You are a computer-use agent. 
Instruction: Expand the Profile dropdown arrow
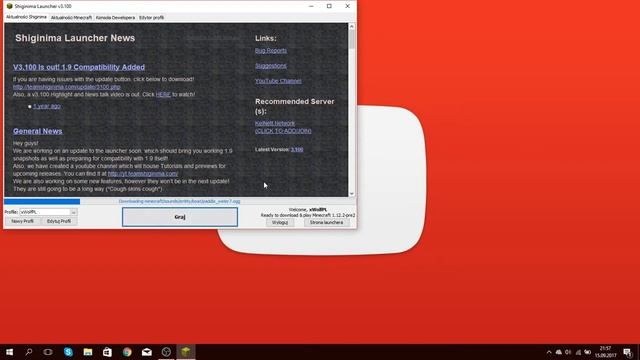click(73, 212)
